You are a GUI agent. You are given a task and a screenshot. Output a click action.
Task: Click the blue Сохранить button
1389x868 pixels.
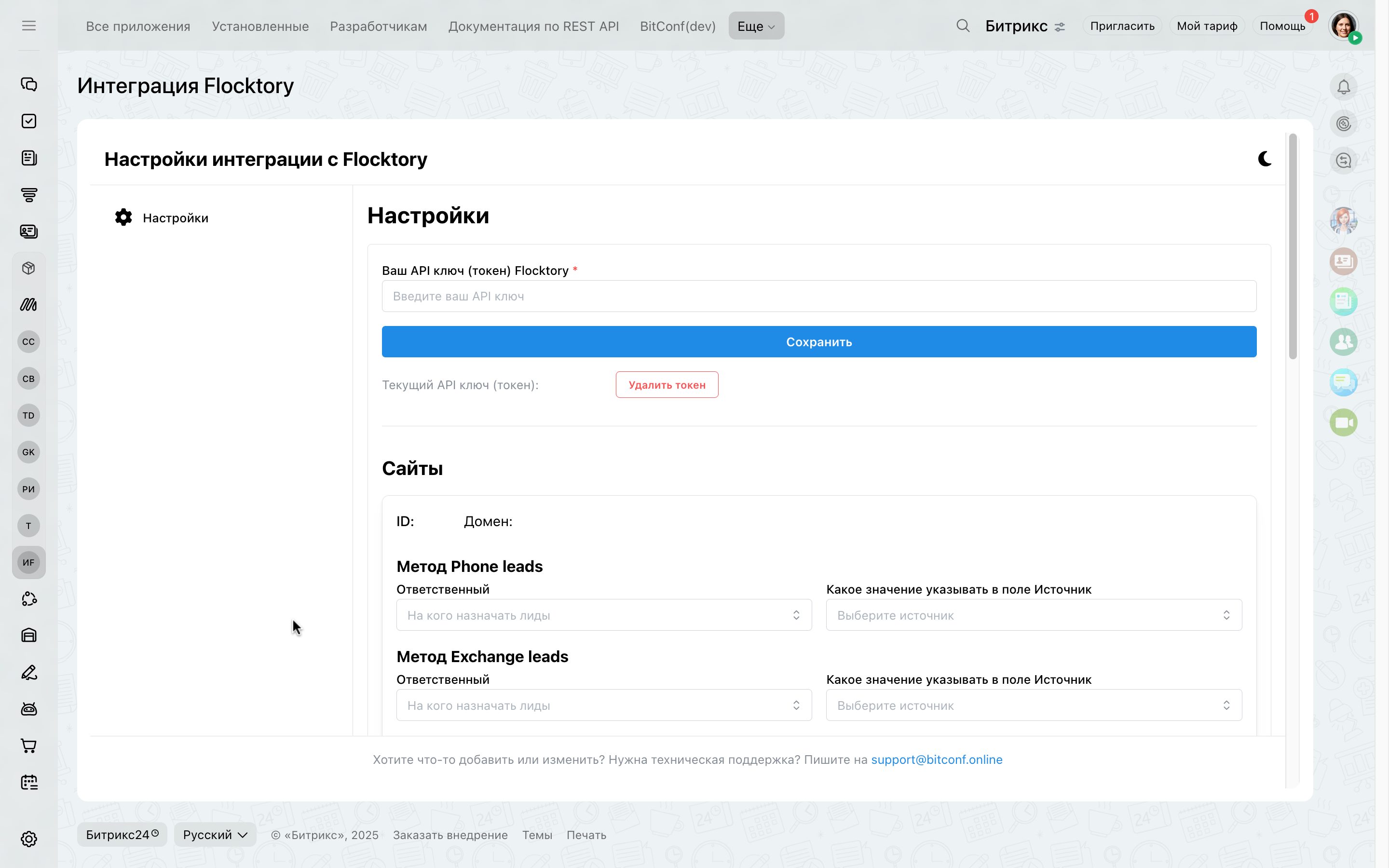click(x=818, y=341)
